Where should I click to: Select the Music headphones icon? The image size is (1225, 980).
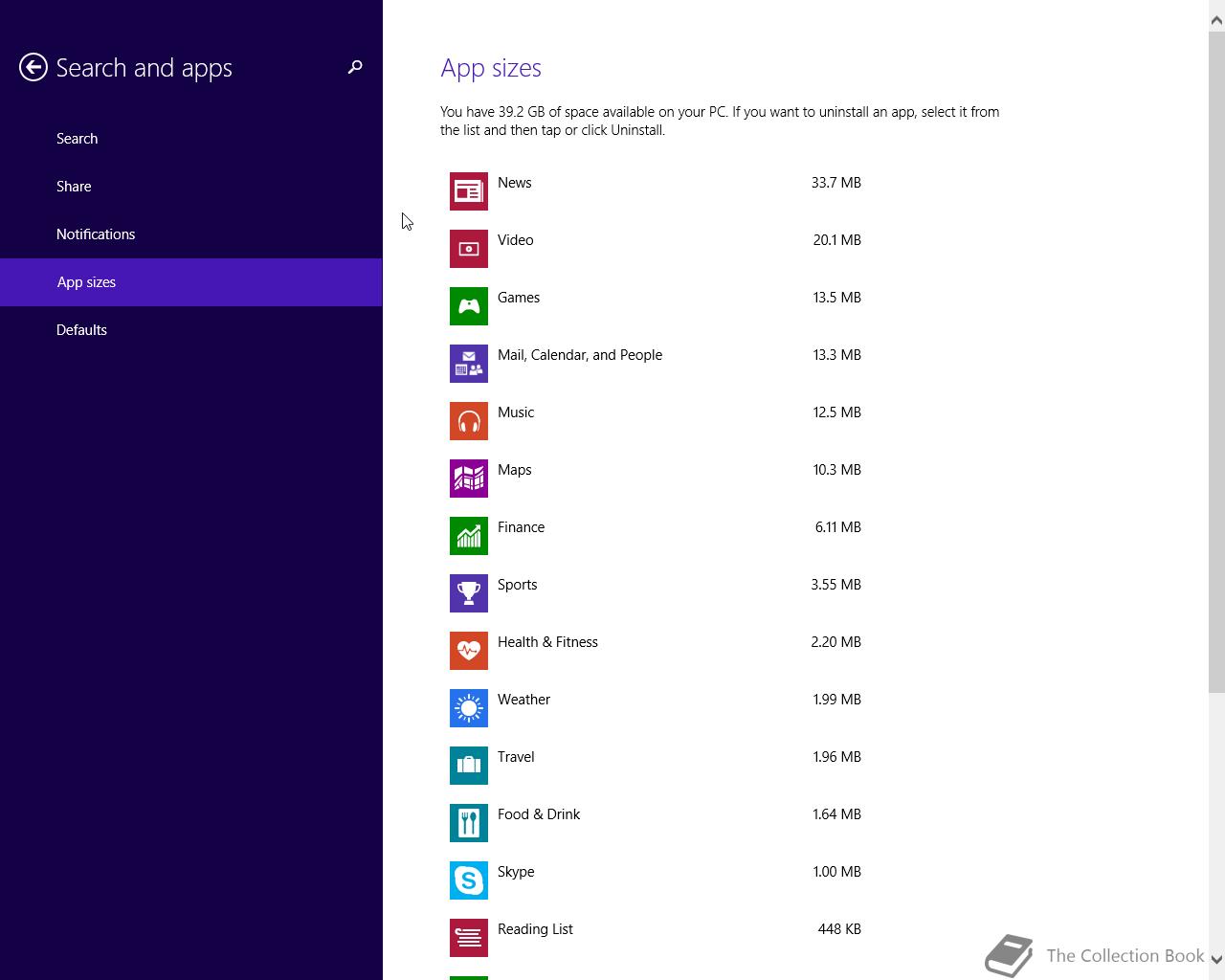coord(469,421)
